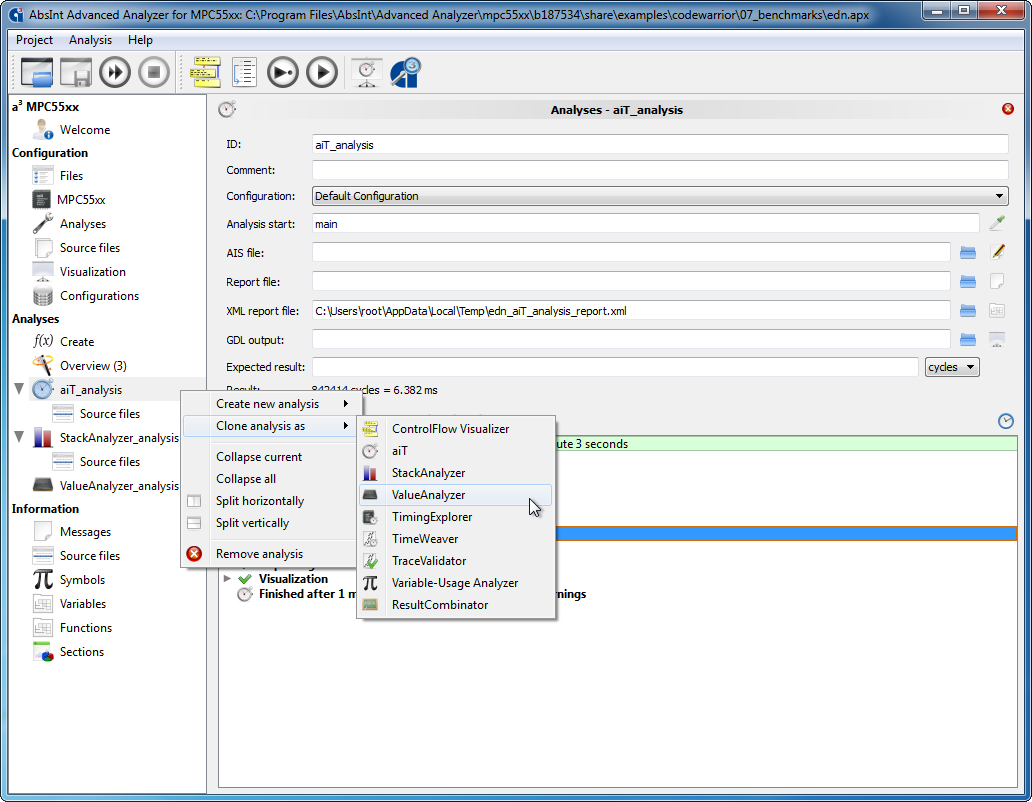This screenshot has width=1032, height=802.
Task: Clone analysis as aiT
Action: click(x=455, y=451)
